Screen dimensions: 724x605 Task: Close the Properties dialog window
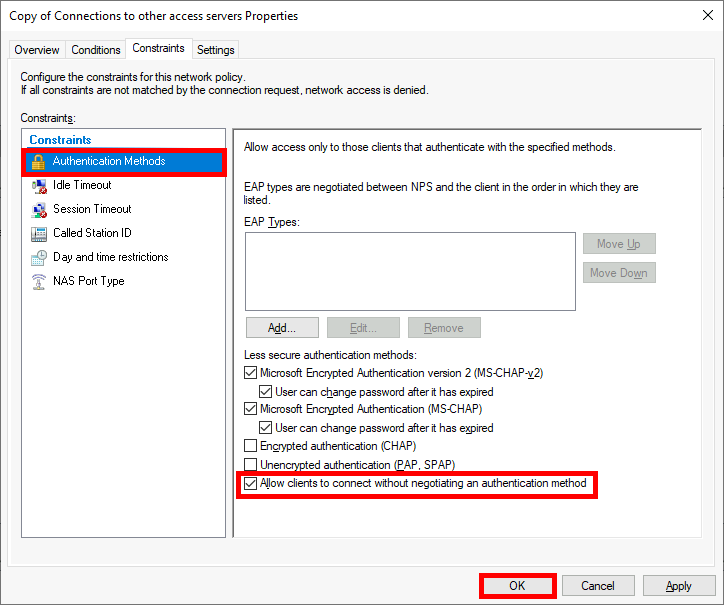click(x=708, y=15)
